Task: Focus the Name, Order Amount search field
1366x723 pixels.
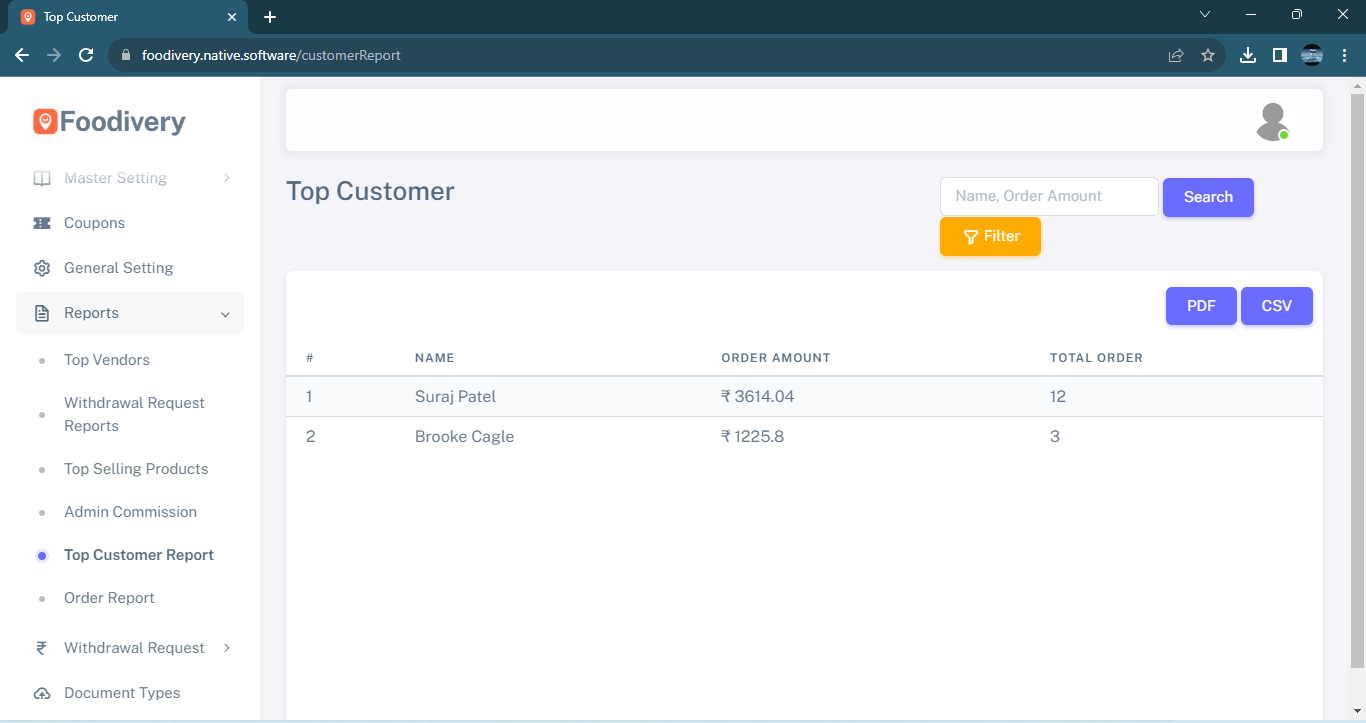Action: click(x=1049, y=197)
